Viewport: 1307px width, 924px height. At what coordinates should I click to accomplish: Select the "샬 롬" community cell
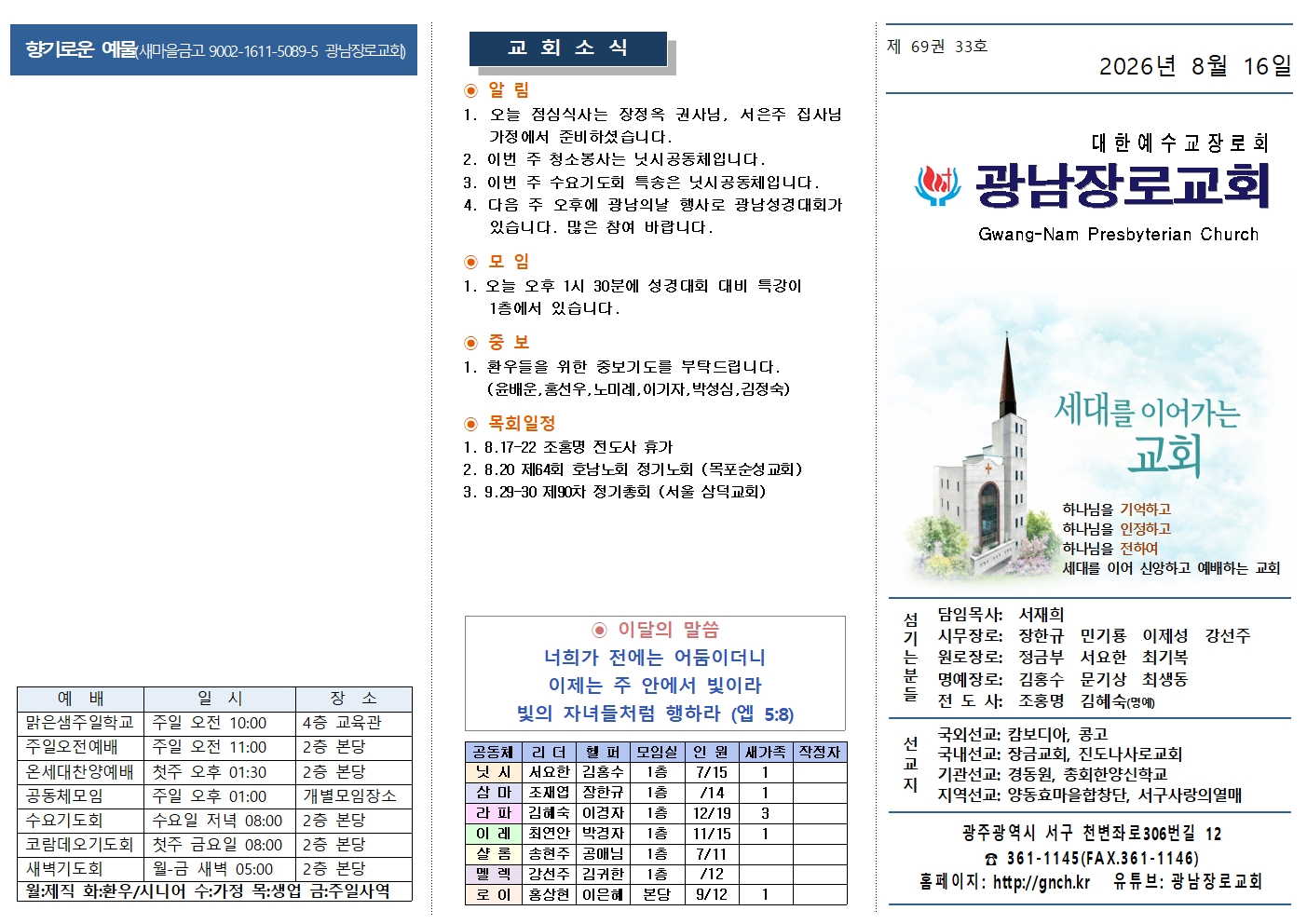(494, 854)
